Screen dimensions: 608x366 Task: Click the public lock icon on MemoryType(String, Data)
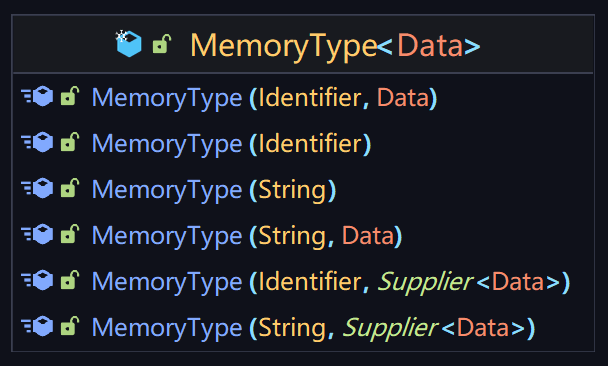[x=70, y=234]
